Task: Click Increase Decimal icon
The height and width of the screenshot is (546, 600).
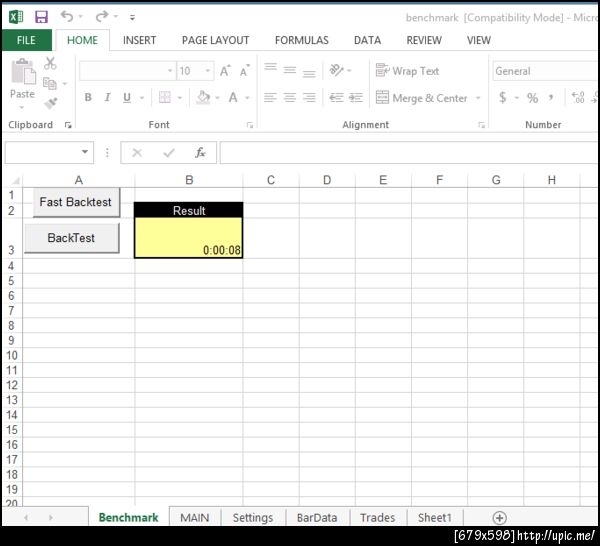Action: 578,98
